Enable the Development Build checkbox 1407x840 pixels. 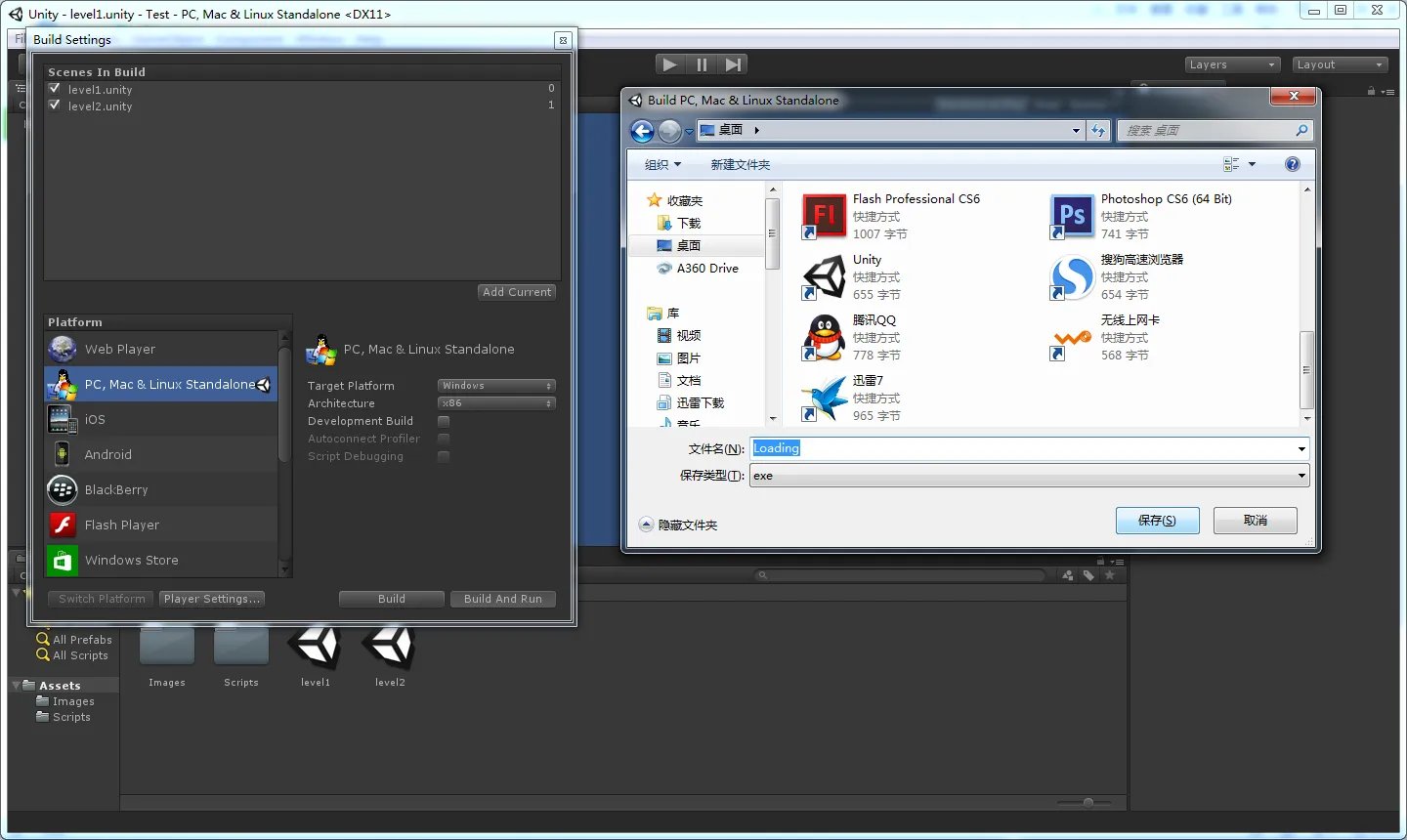click(444, 421)
